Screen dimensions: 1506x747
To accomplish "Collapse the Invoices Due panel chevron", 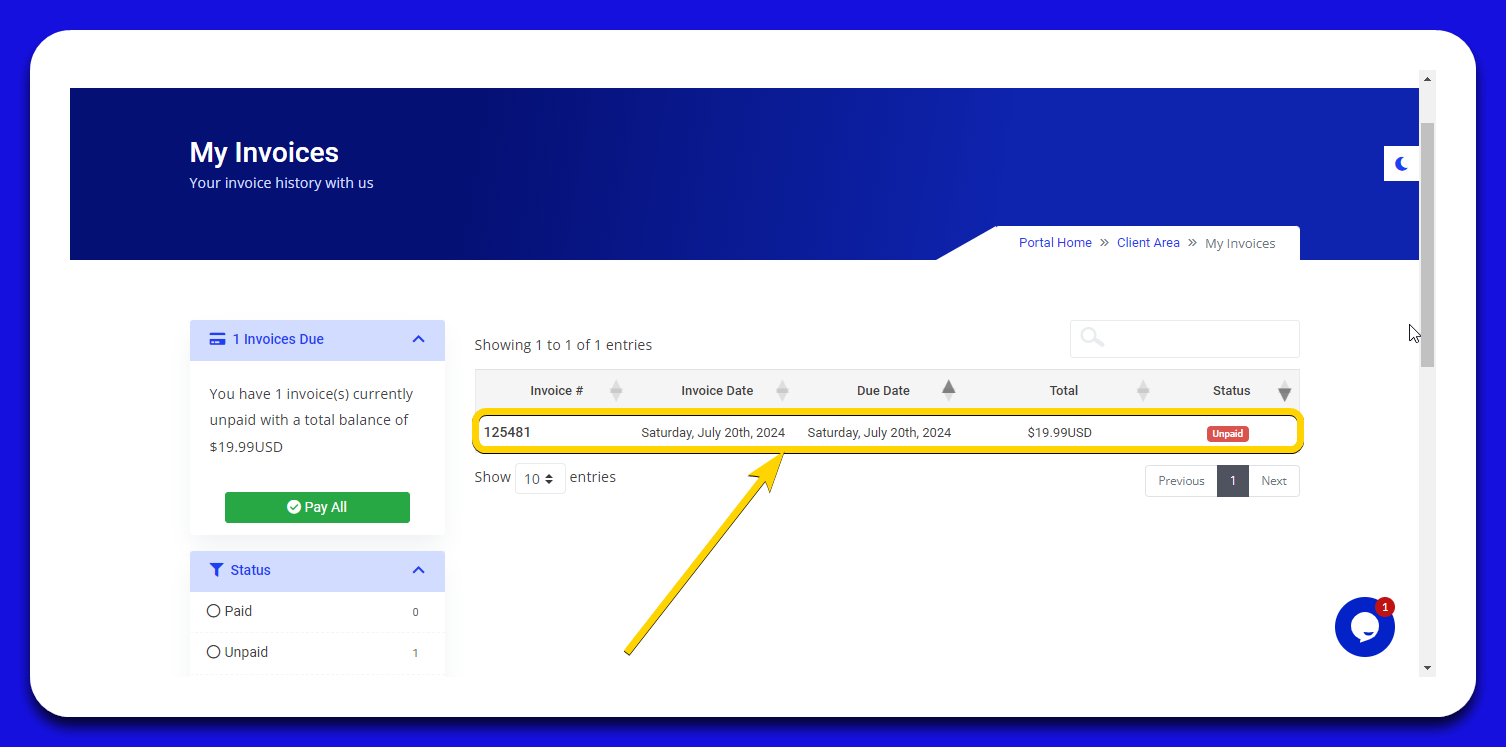I will (418, 339).
